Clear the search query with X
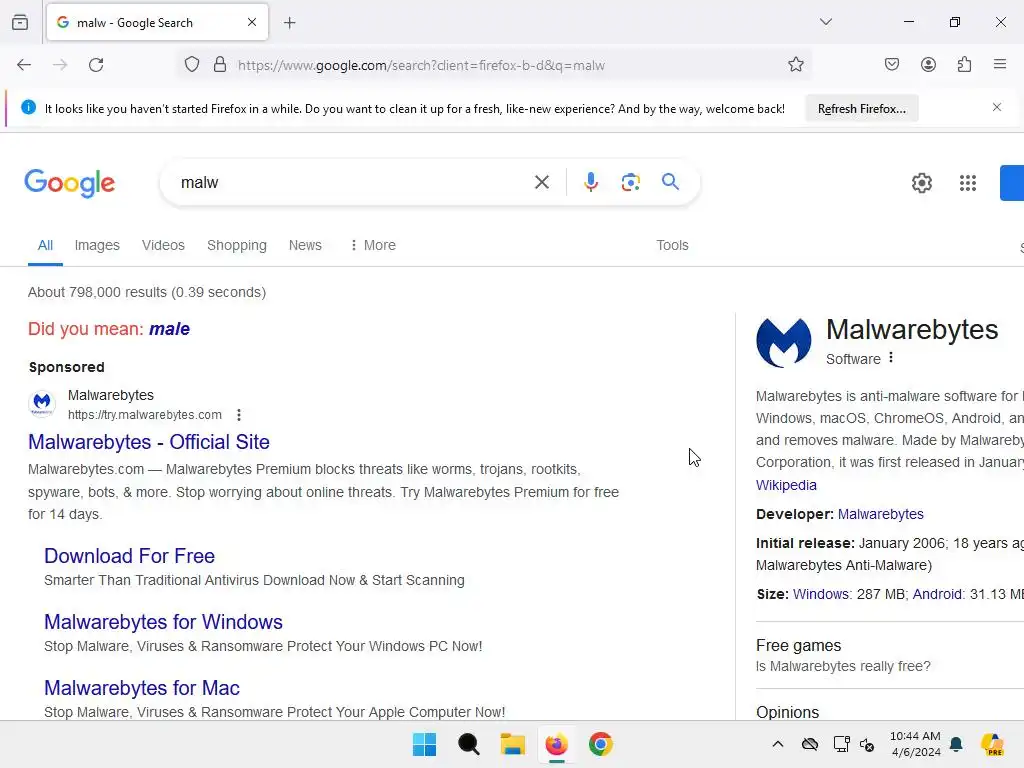Screen dimensions: 1024x768 click(x=542, y=182)
